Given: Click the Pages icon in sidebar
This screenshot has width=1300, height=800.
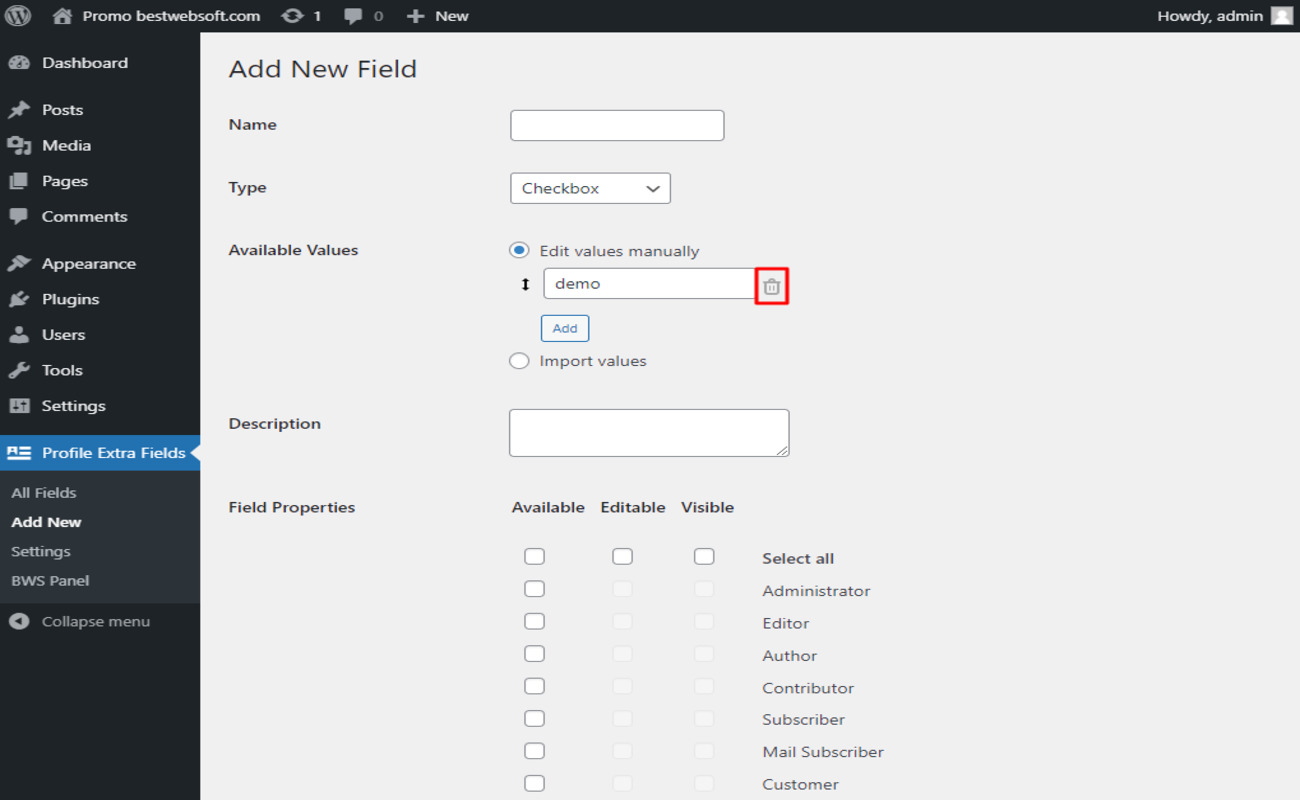Looking at the screenshot, I should point(19,181).
